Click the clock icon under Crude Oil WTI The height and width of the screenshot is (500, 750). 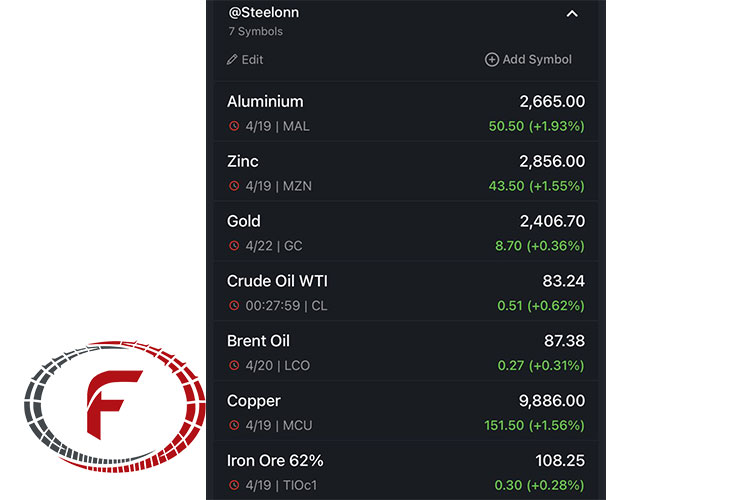[234, 306]
